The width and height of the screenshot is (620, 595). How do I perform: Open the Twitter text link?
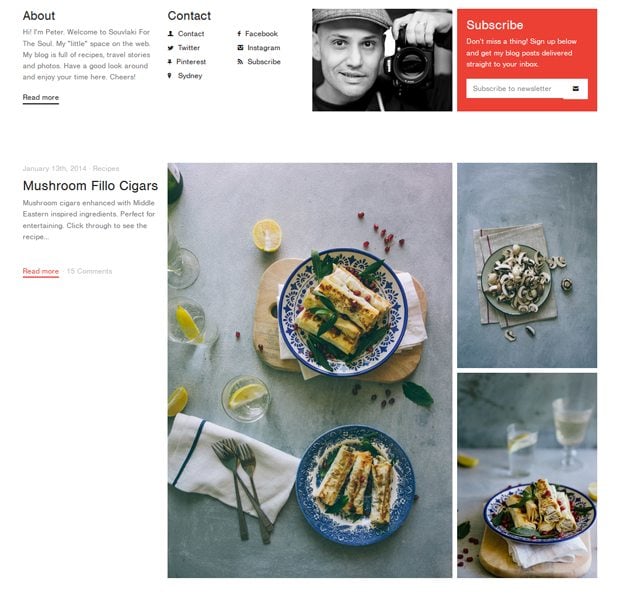click(x=189, y=48)
